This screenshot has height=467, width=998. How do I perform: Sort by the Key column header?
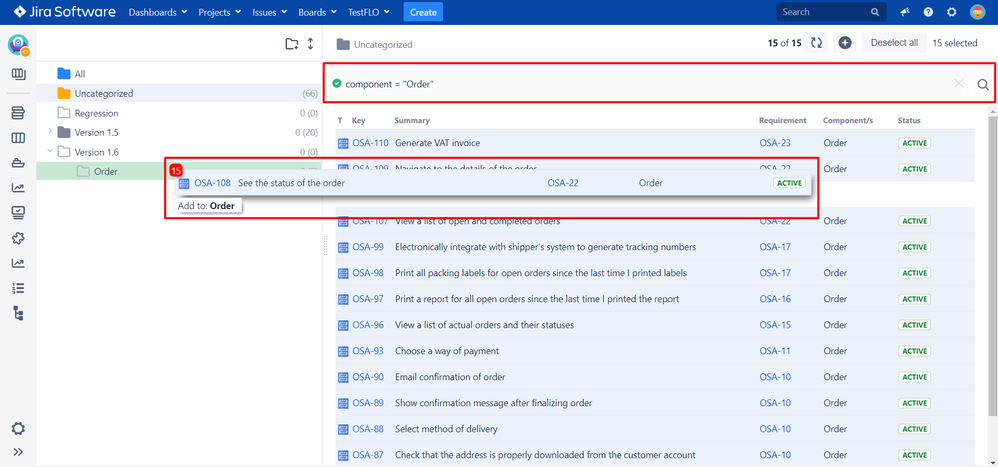pyautogui.click(x=359, y=120)
